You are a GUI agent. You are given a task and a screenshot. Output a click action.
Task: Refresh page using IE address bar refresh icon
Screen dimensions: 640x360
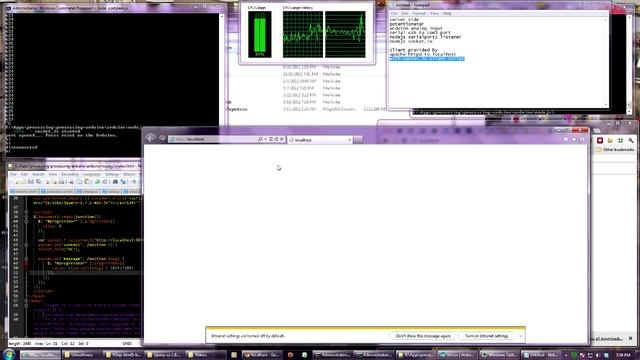click(x=276, y=139)
